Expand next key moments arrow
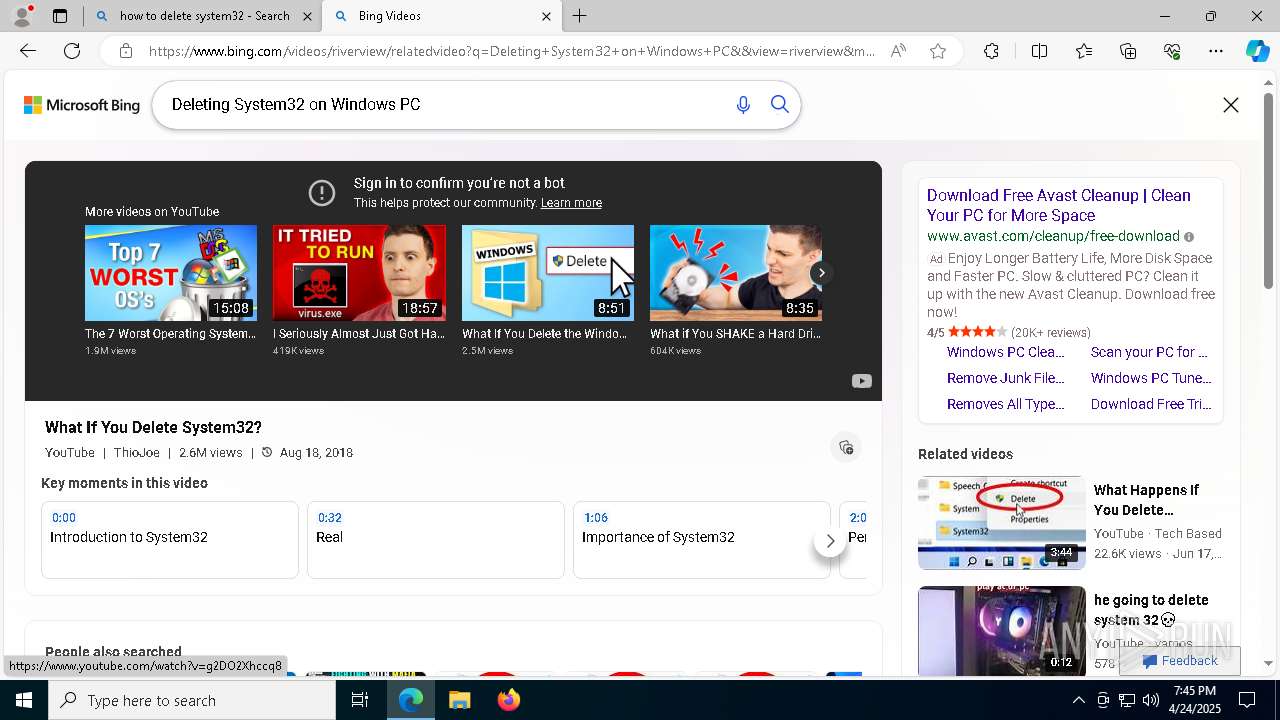The image size is (1280, 720). coord(830,541)
